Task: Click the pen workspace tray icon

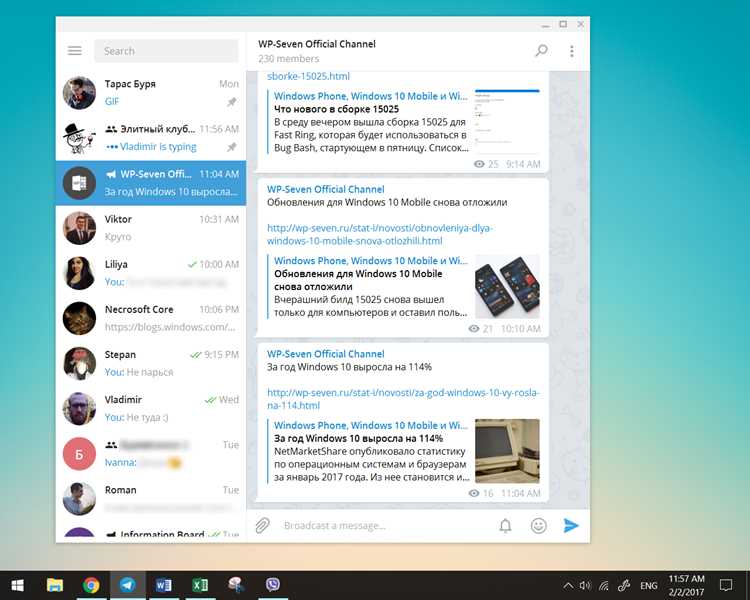Action: pyautogui.click(x=623, y=586)
